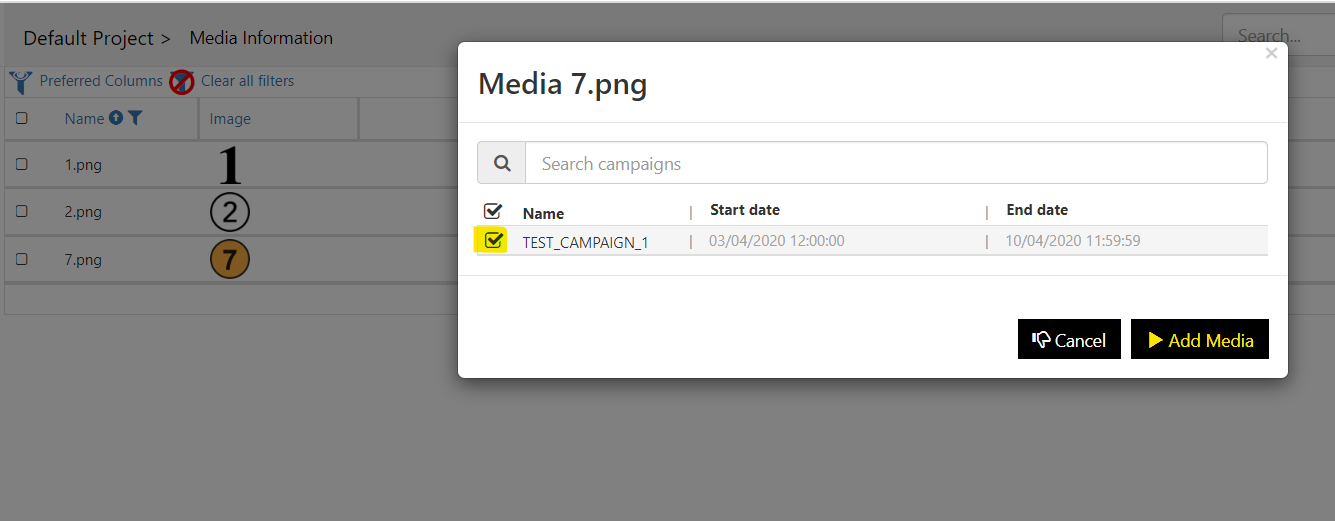Screen dimensions: 1335x521
Task: Click the Preferred Columns link text
Action: pos(101,81)
